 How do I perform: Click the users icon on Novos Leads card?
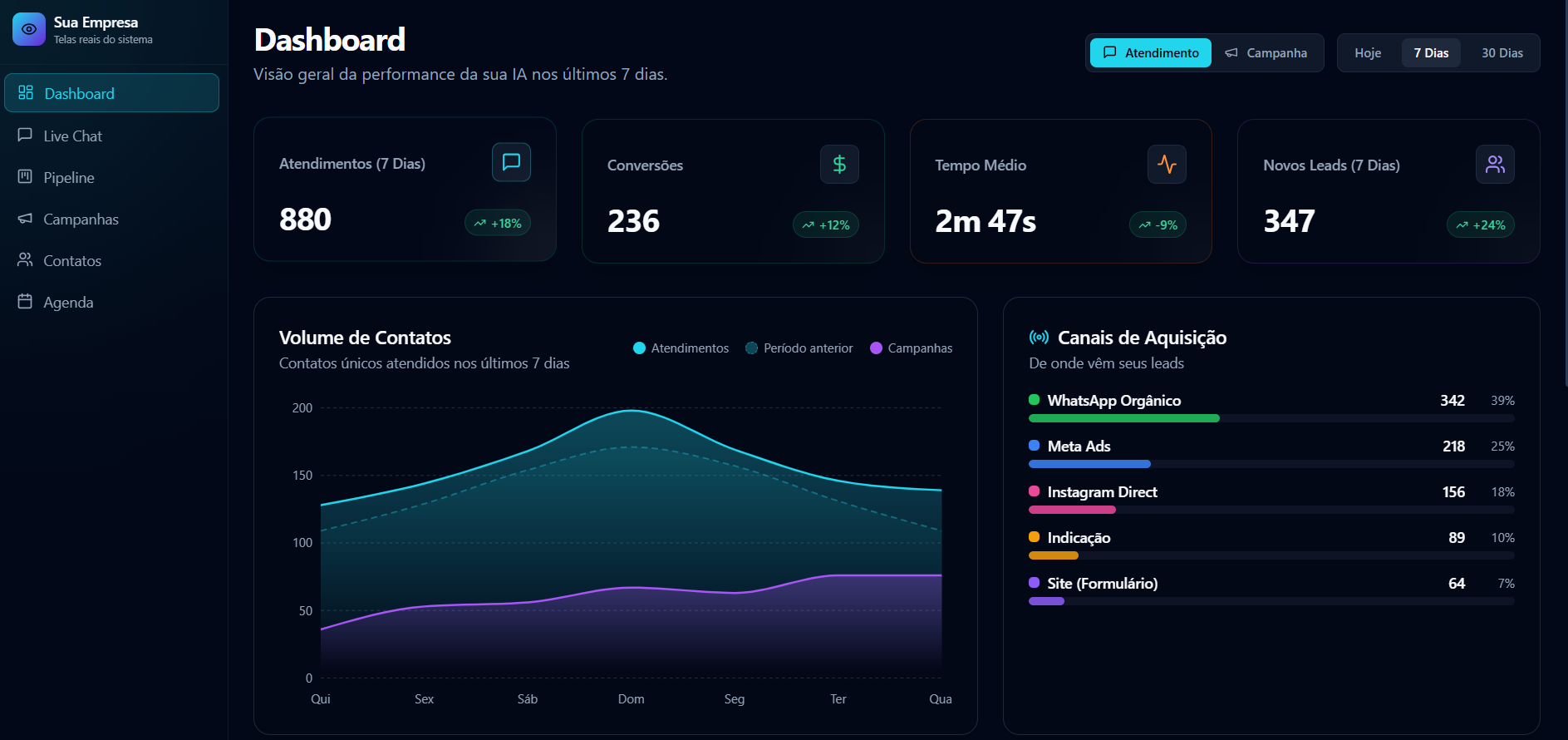click(1495, 164)
